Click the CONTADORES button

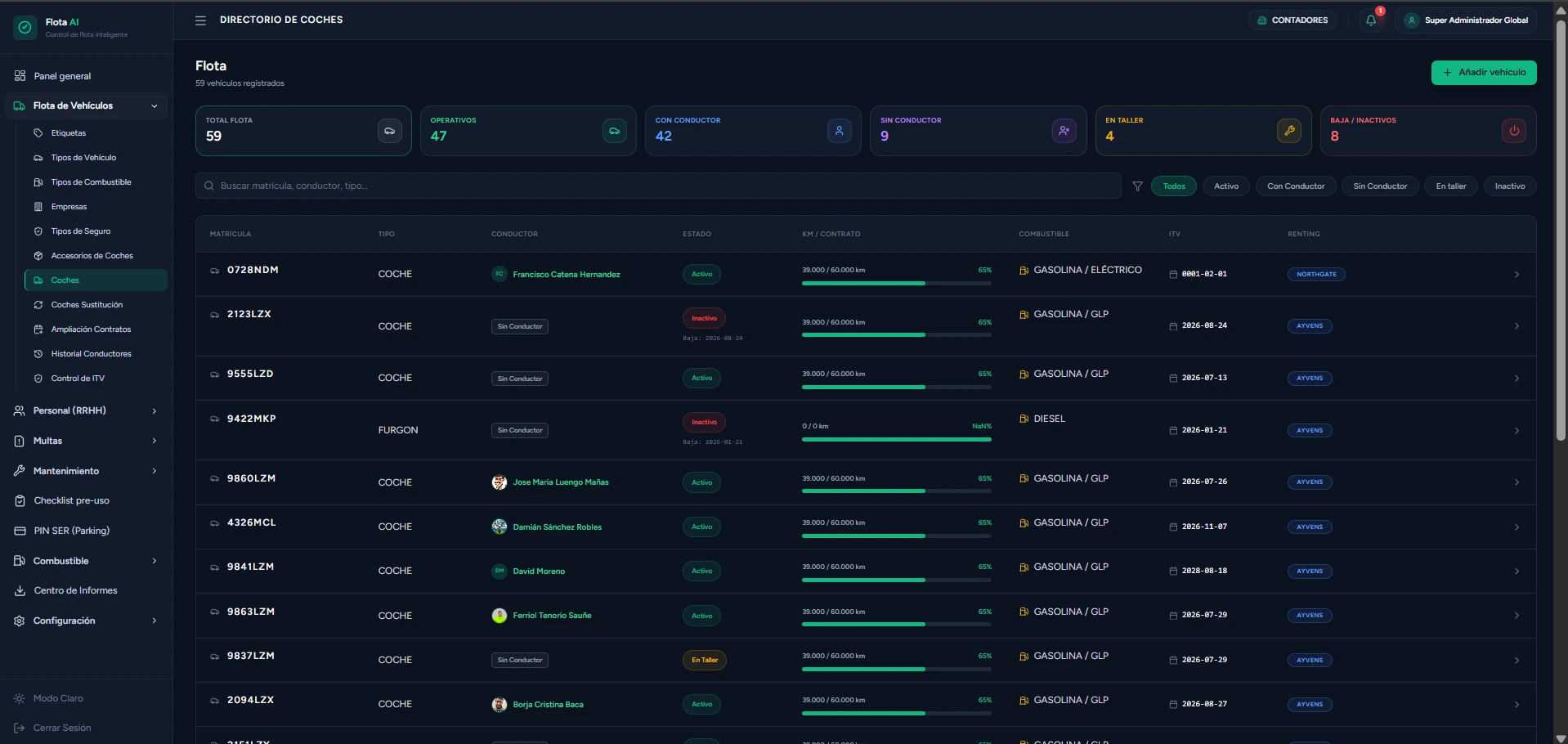(x=1292, y=20)
